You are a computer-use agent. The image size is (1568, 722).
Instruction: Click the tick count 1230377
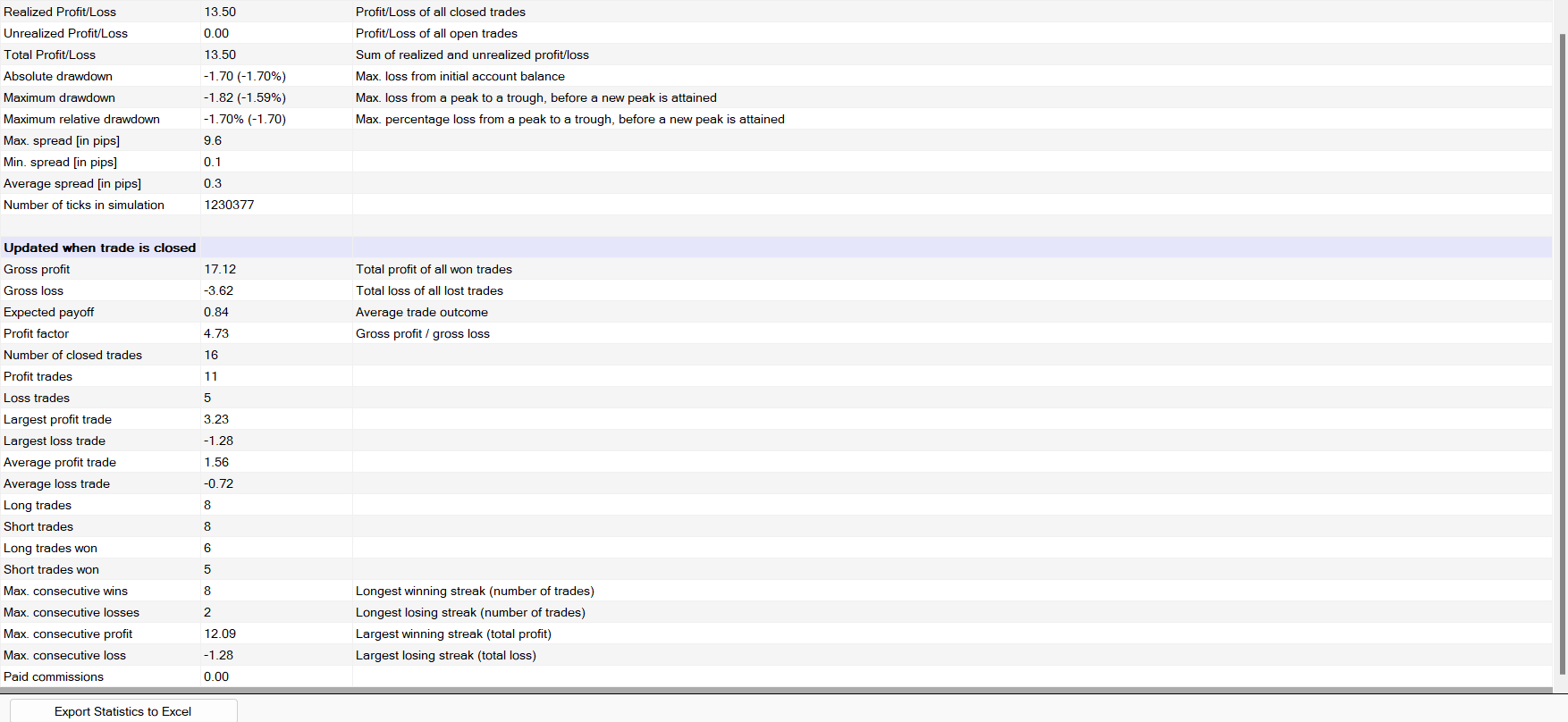(229, 205)
